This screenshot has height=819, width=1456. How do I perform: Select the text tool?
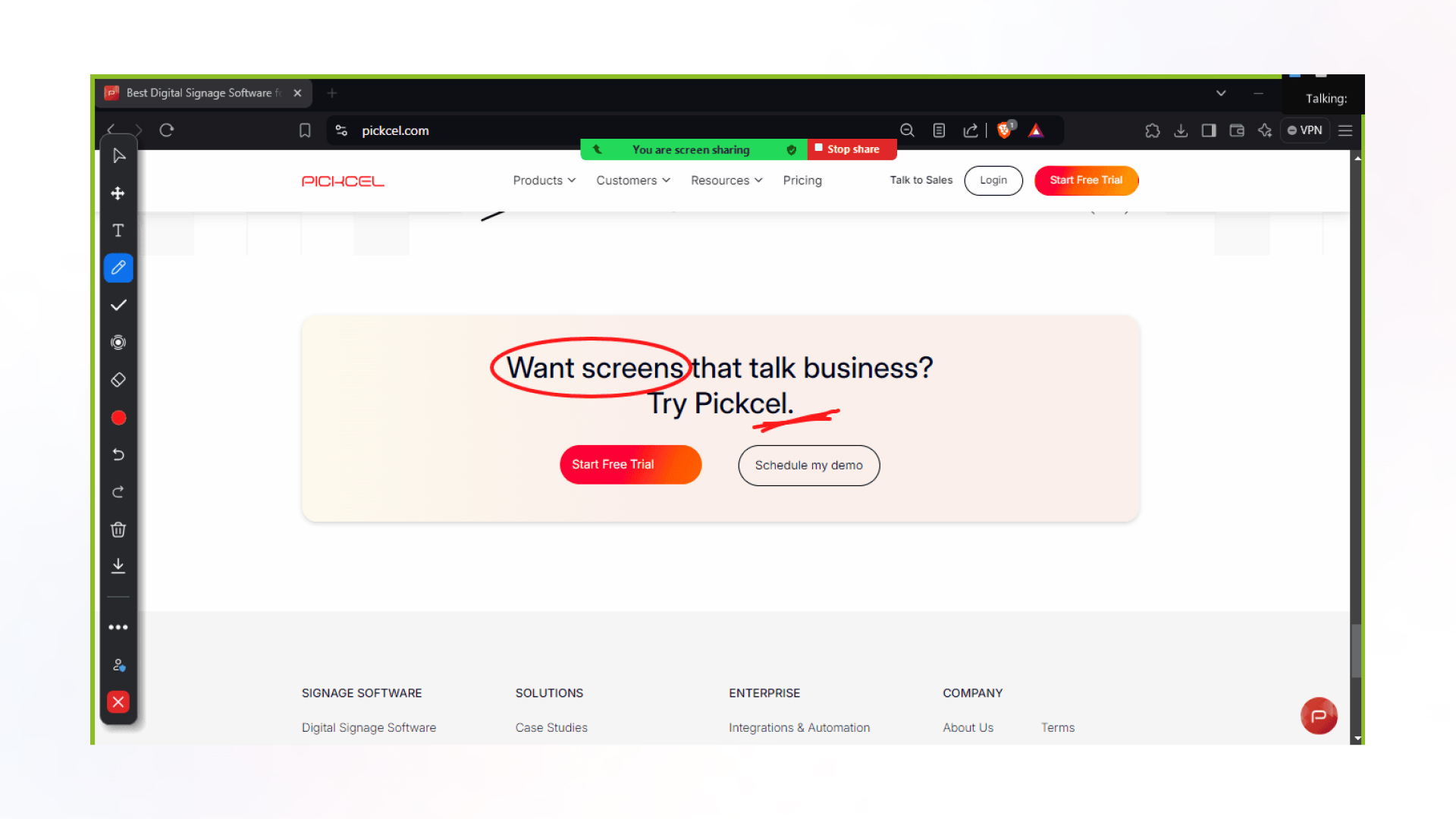(118, 230)
